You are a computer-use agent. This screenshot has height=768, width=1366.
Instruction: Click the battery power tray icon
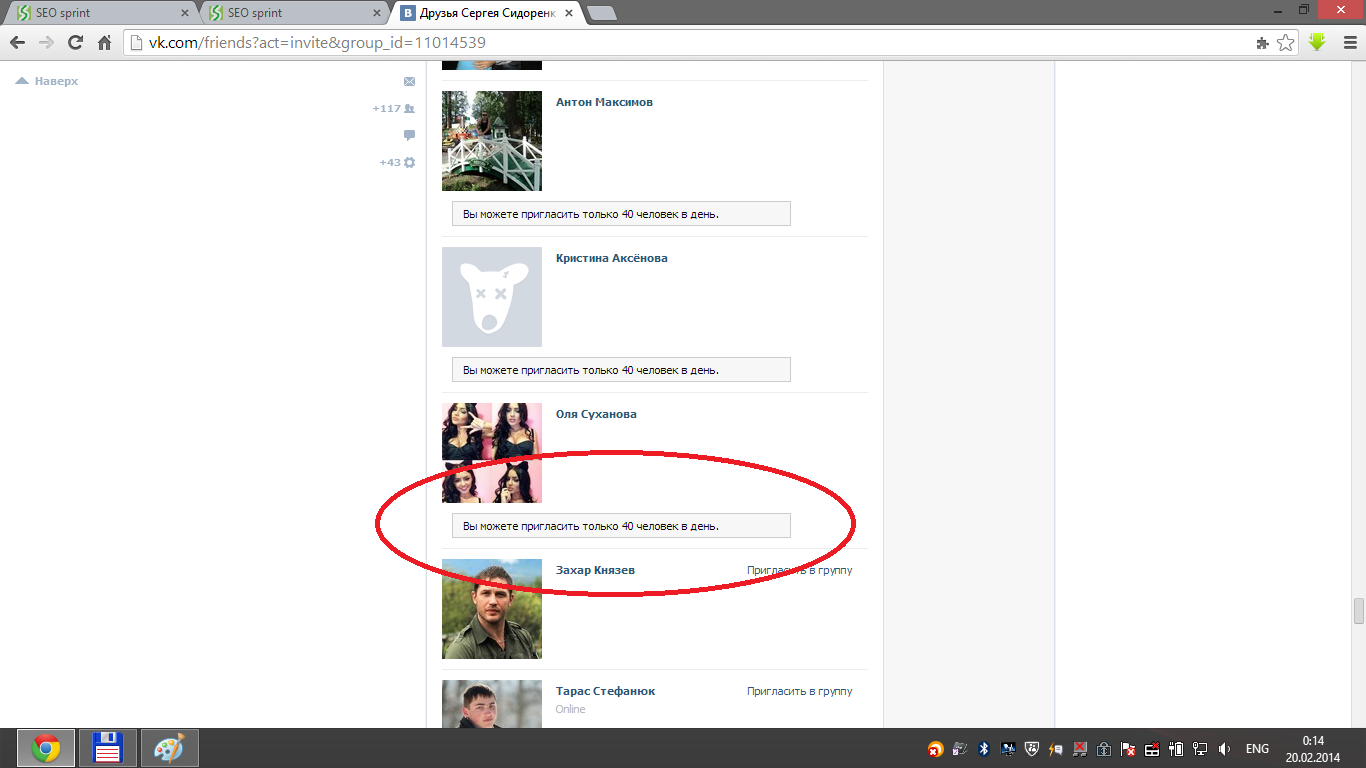click(x=1176, y=749)
